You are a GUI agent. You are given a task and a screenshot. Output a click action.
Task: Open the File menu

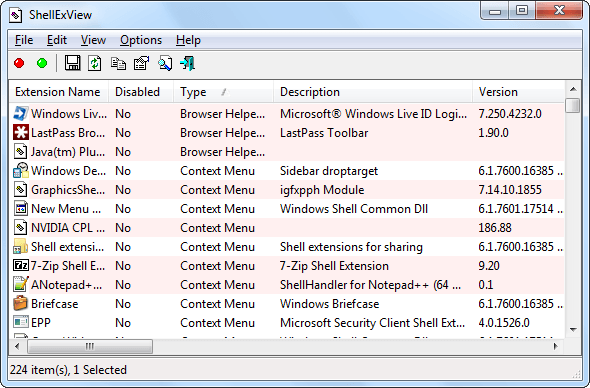(24, 40)
